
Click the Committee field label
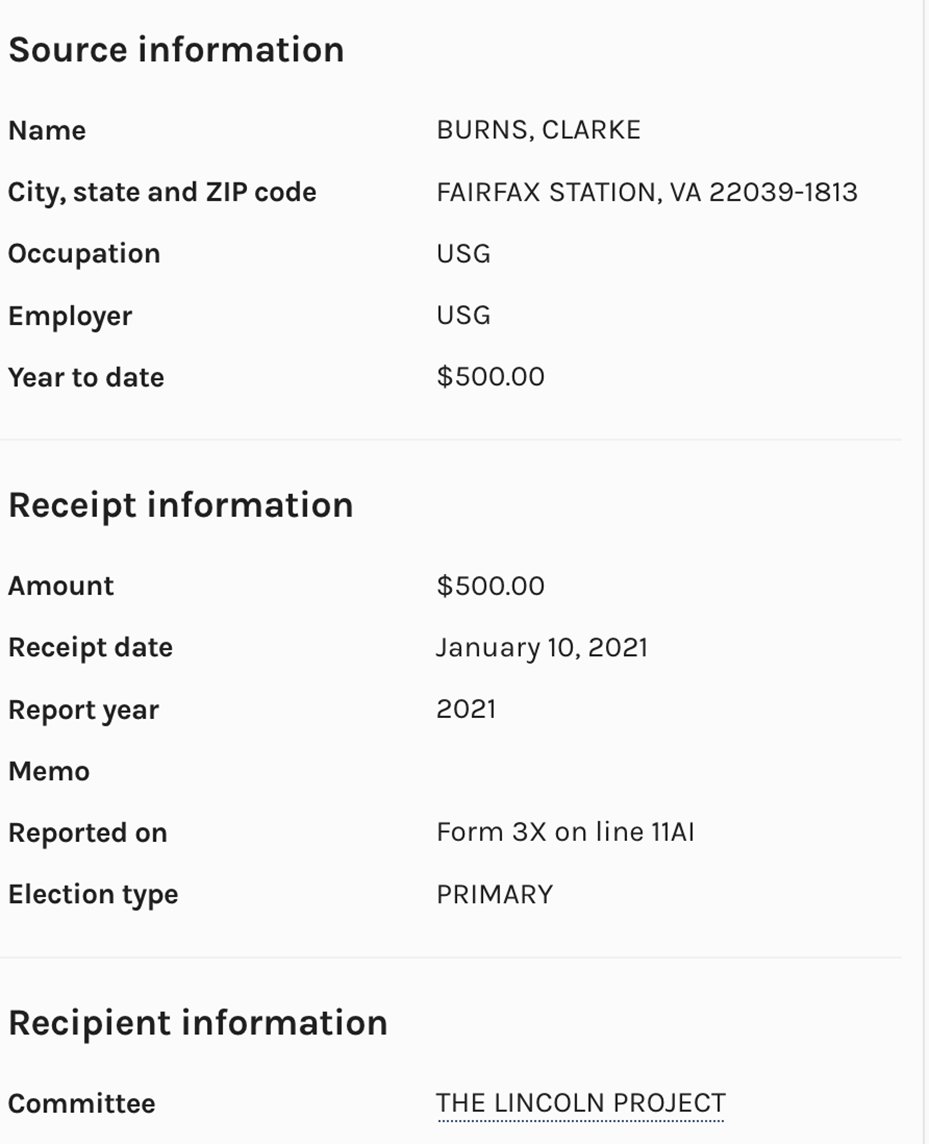(82, 1104)
